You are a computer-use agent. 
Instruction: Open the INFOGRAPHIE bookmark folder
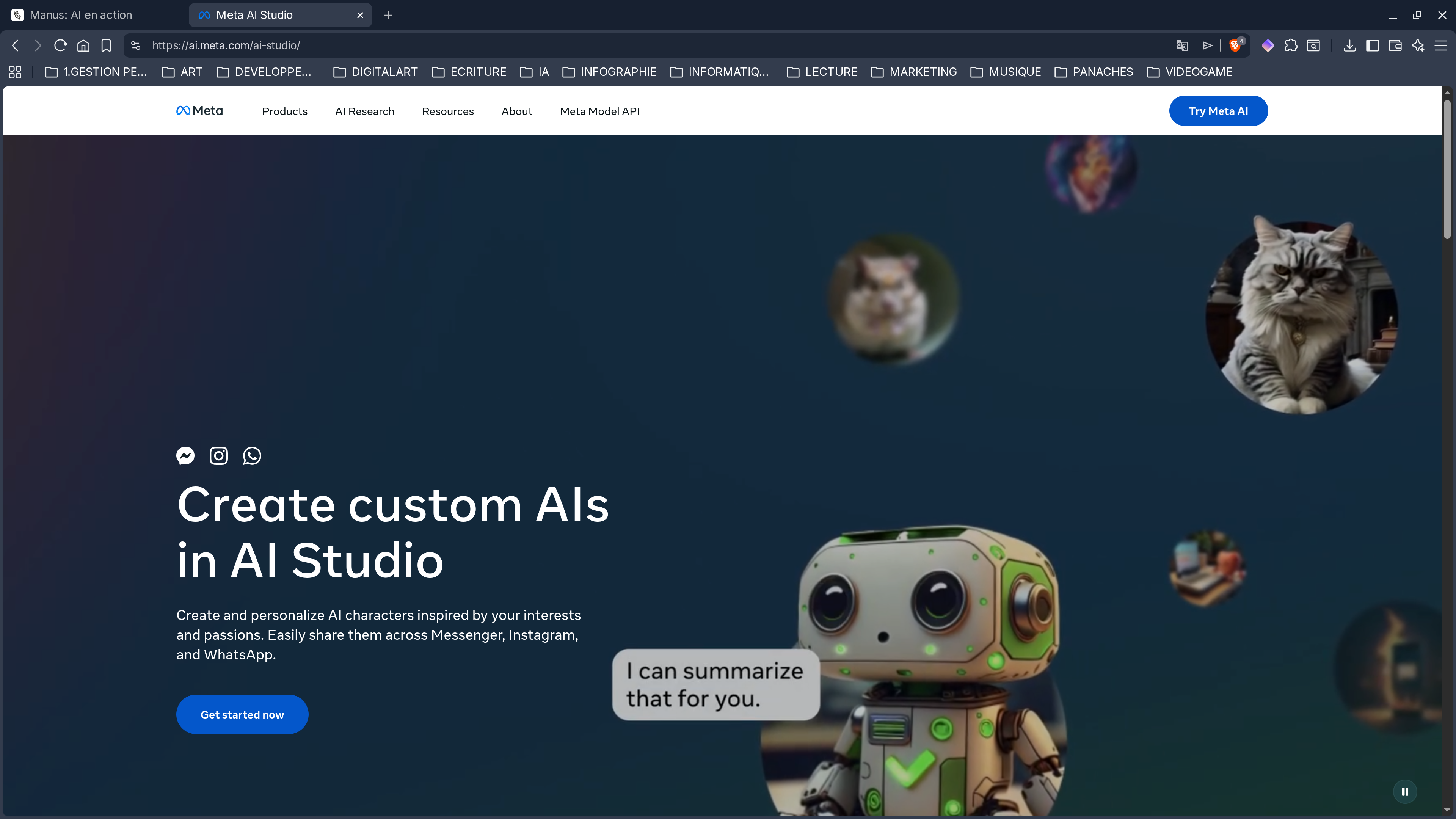point(609,72)
